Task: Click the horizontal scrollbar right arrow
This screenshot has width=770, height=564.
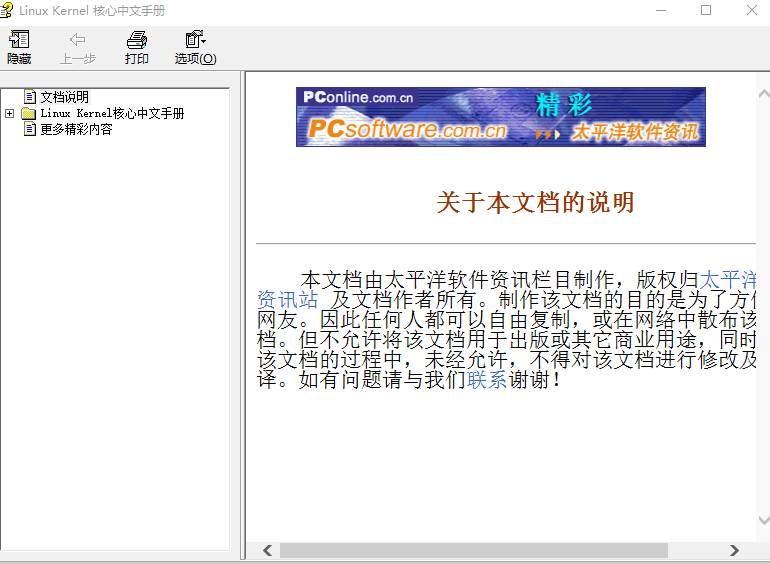Action: pos(734,550)
